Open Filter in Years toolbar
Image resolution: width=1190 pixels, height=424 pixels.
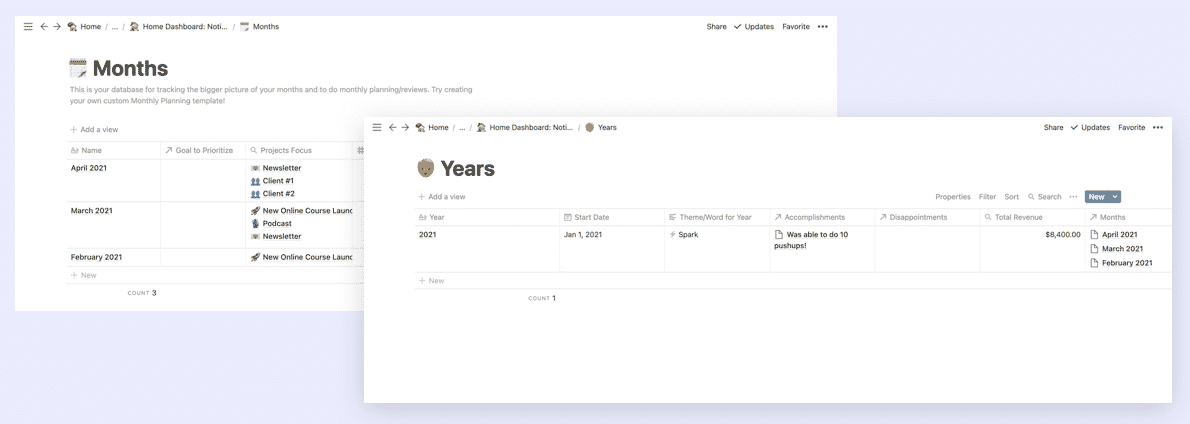(x=987, y=196)
